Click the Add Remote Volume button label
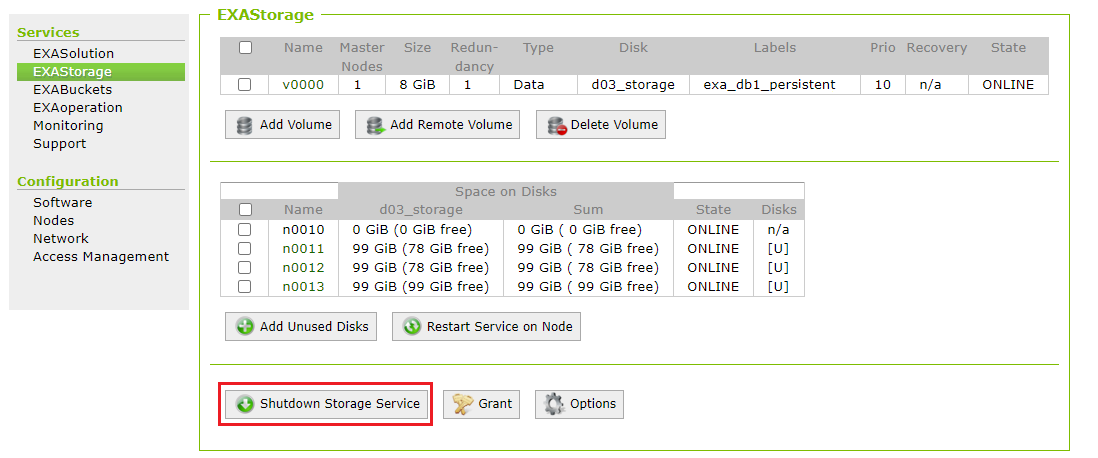Screen dimensions: 1098x458 (451, 125)
